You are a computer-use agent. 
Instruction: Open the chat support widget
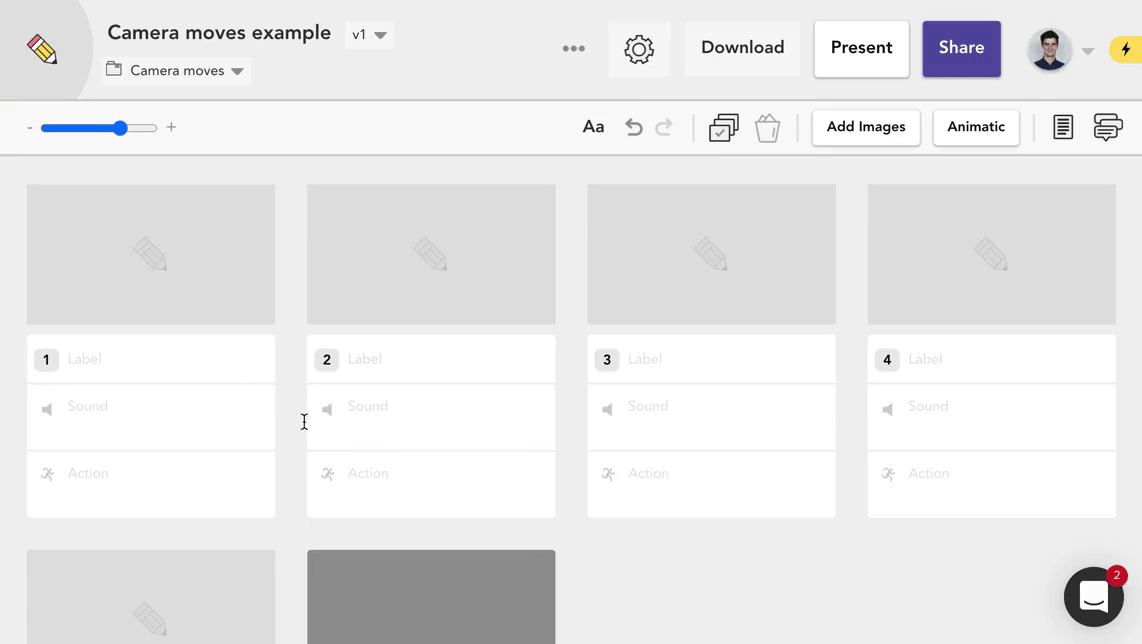pos(1093,596)
